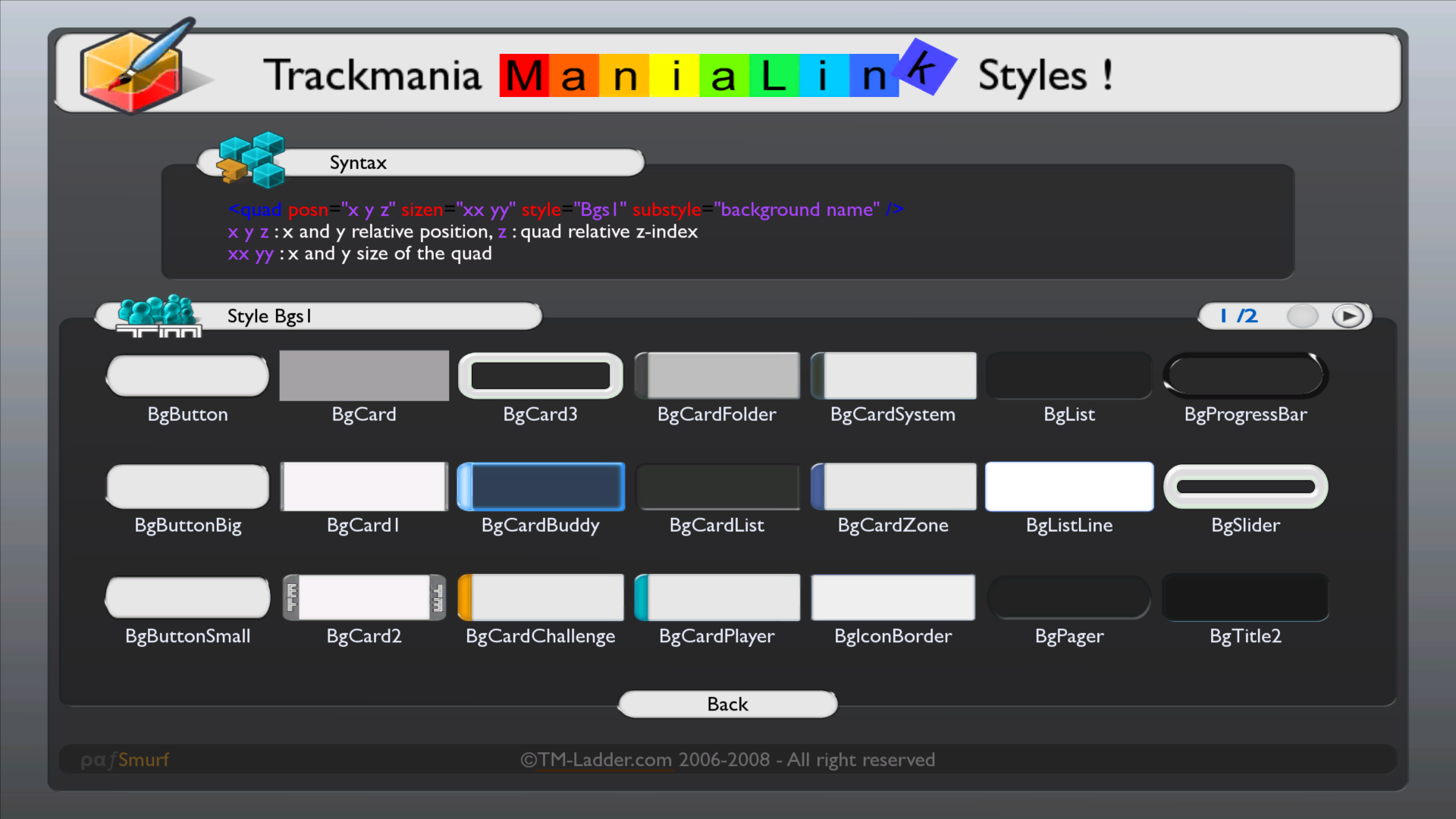The height and width of the screenshot is (819, 1456).
Task: Click the Back button
Action: click(x=728, y=704)
